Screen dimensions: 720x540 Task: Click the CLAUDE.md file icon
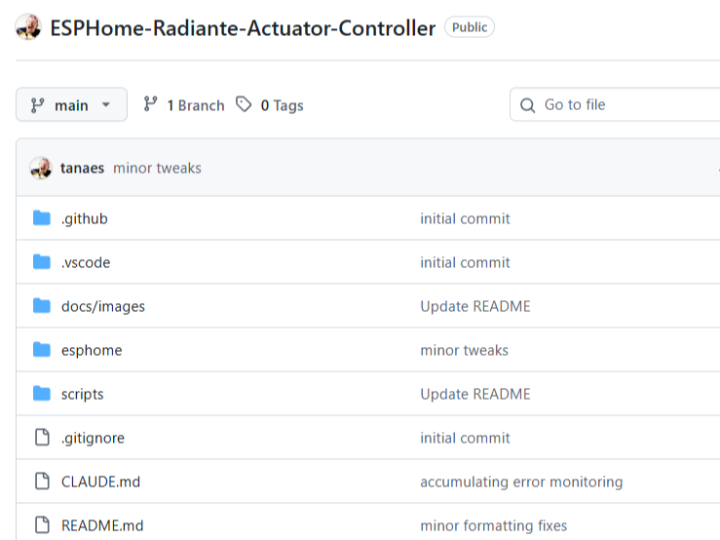pyautogui.click(x=42, y=482)
